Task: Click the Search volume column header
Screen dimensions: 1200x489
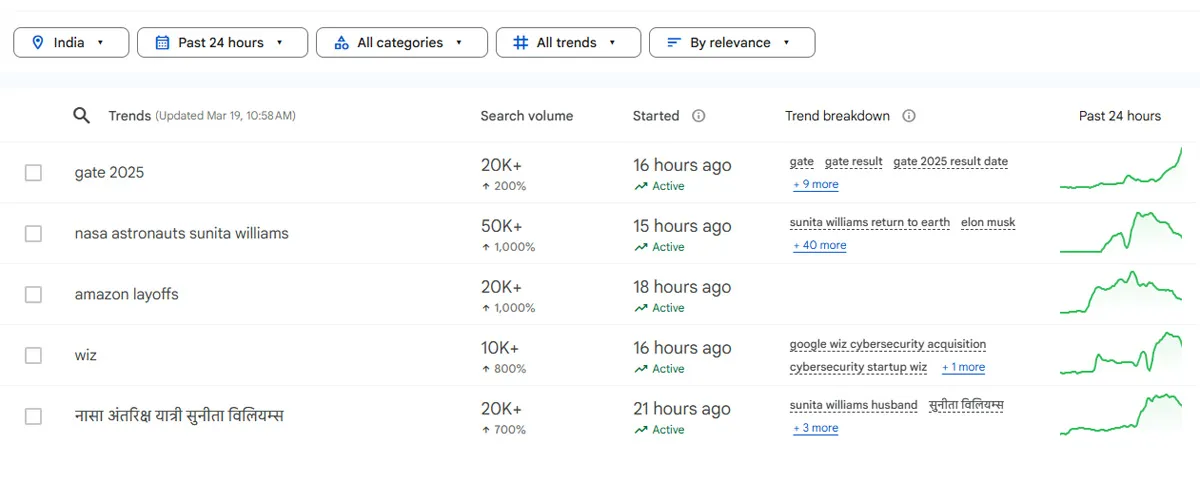Action: click(527, 116)
